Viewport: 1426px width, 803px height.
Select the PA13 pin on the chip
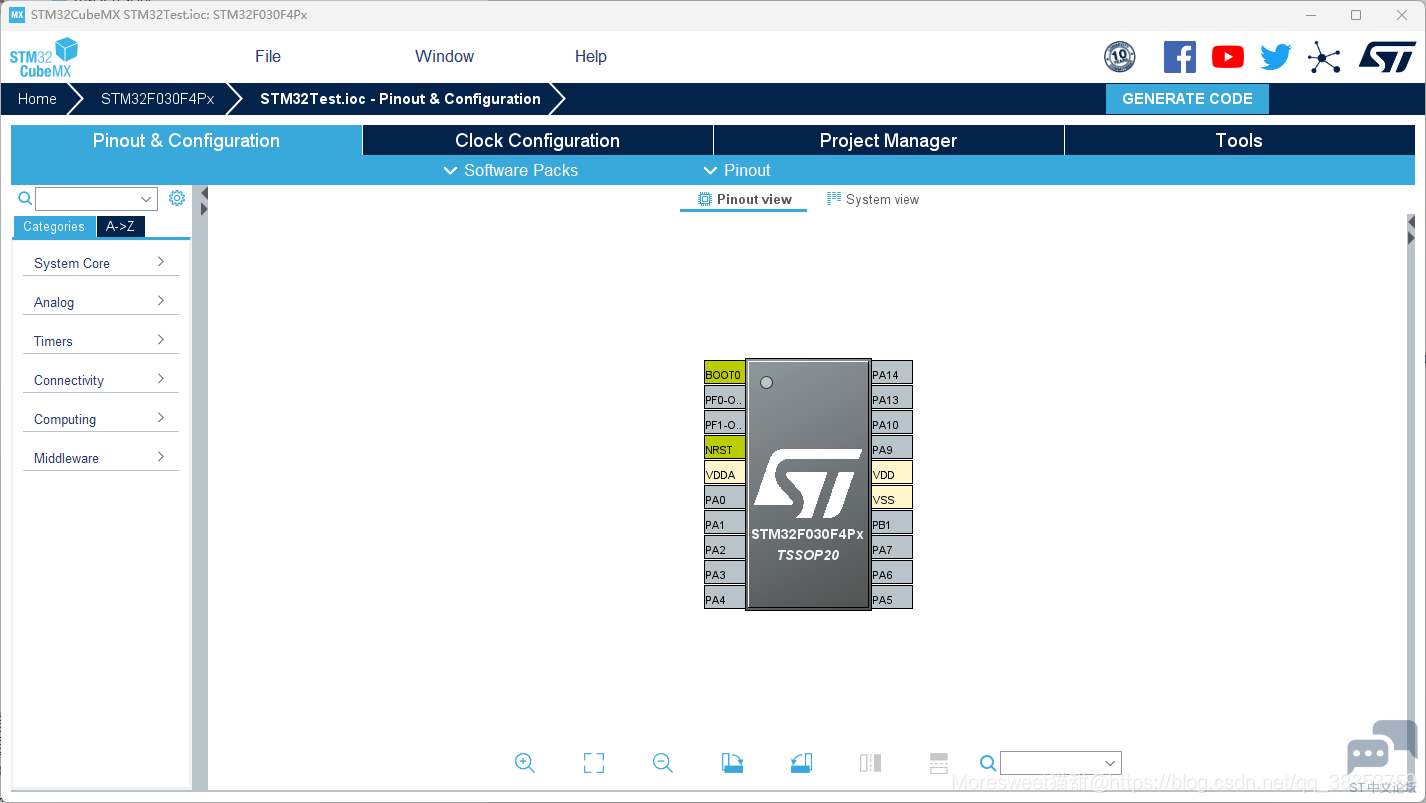pyautogui.click(x=892, y=398)
